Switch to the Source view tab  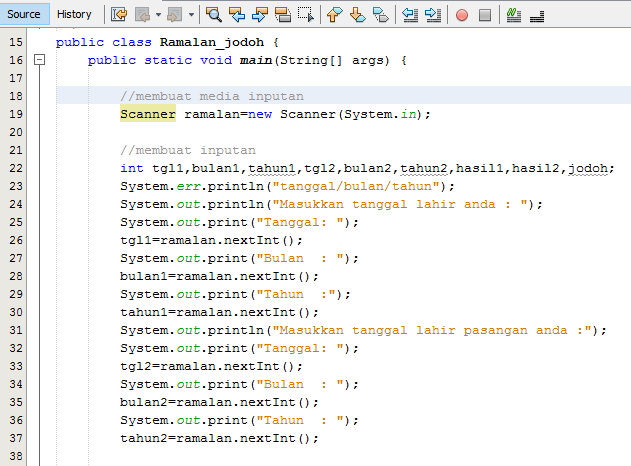click(24, 14)
